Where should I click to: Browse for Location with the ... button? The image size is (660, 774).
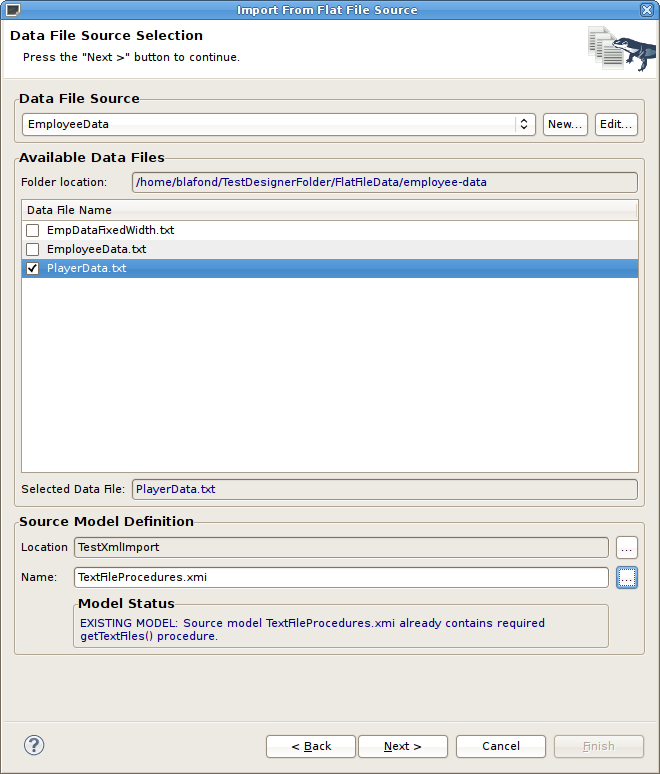tap(627, 547)
